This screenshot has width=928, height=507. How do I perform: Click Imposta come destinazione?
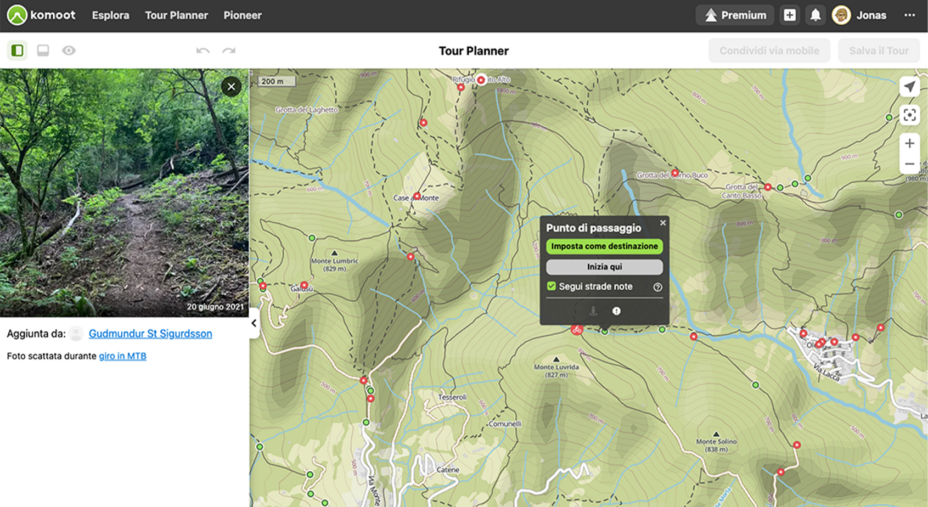[x=604, y=246]
